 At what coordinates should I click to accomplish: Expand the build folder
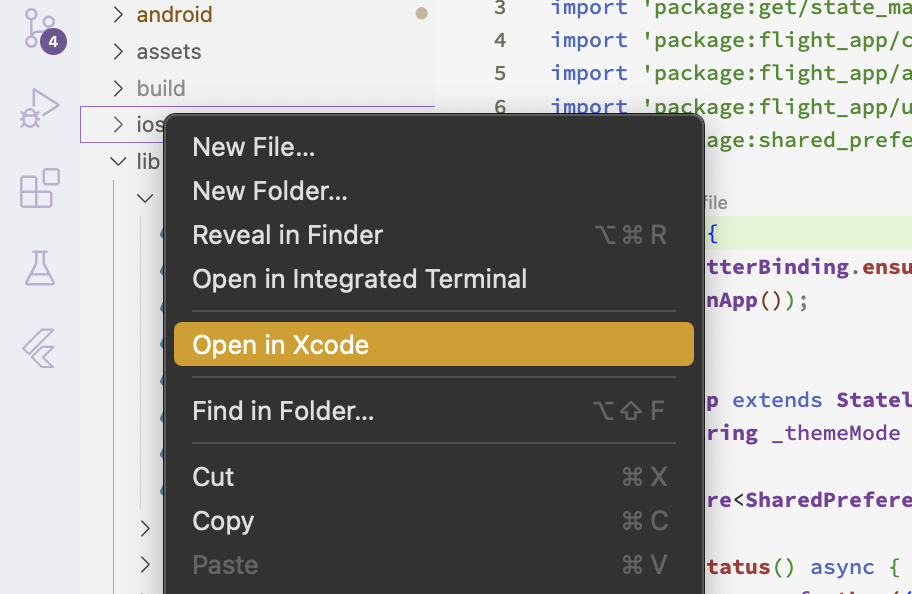[160, 89]
